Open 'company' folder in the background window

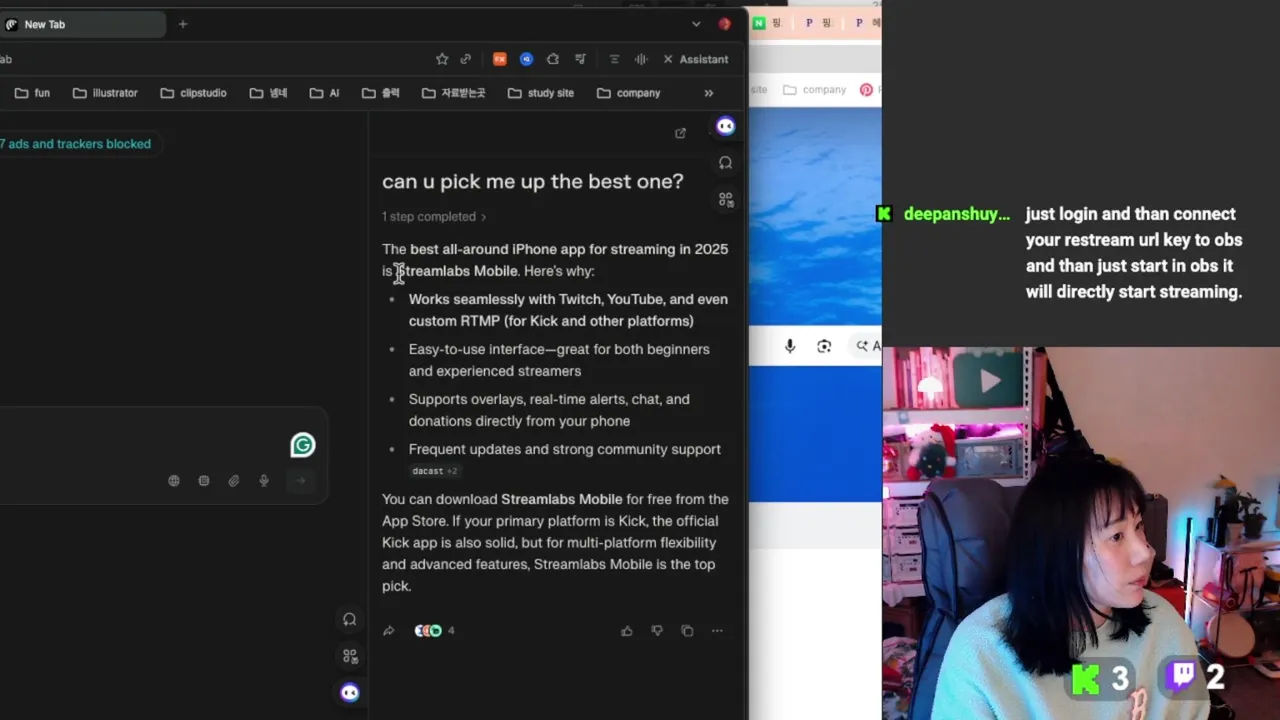pyautogui.click(x=814, y=89)
